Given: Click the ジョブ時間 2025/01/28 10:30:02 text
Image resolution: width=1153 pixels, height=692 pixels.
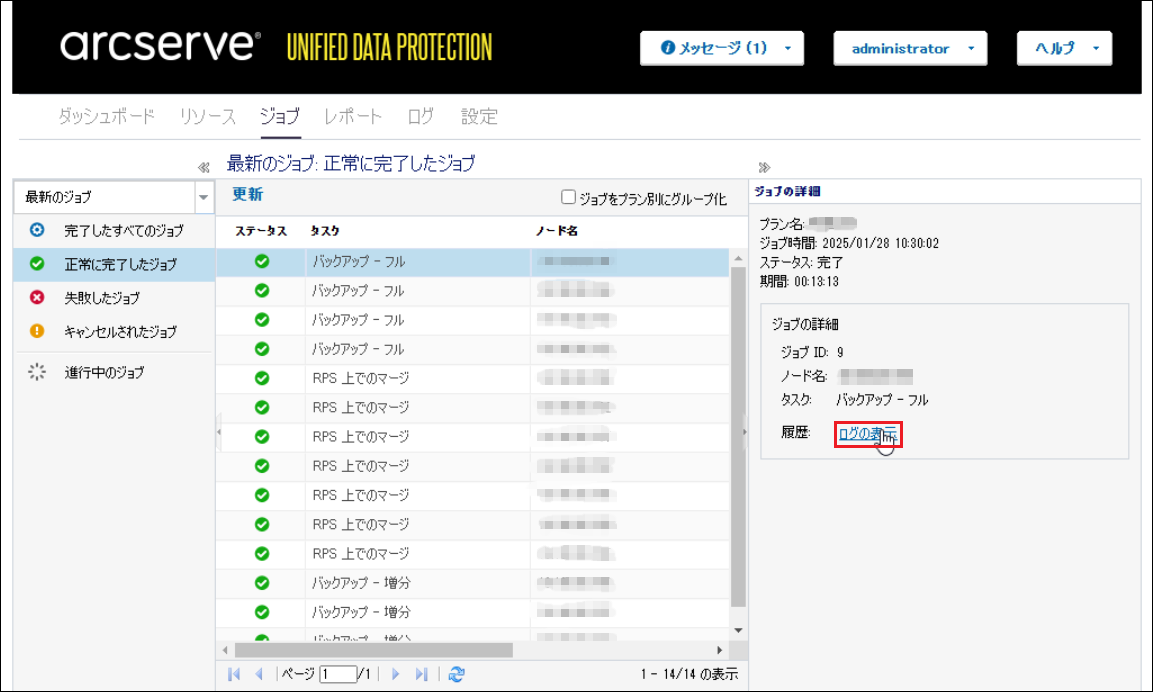Looking at the screenshot, I should pos(849,243).
